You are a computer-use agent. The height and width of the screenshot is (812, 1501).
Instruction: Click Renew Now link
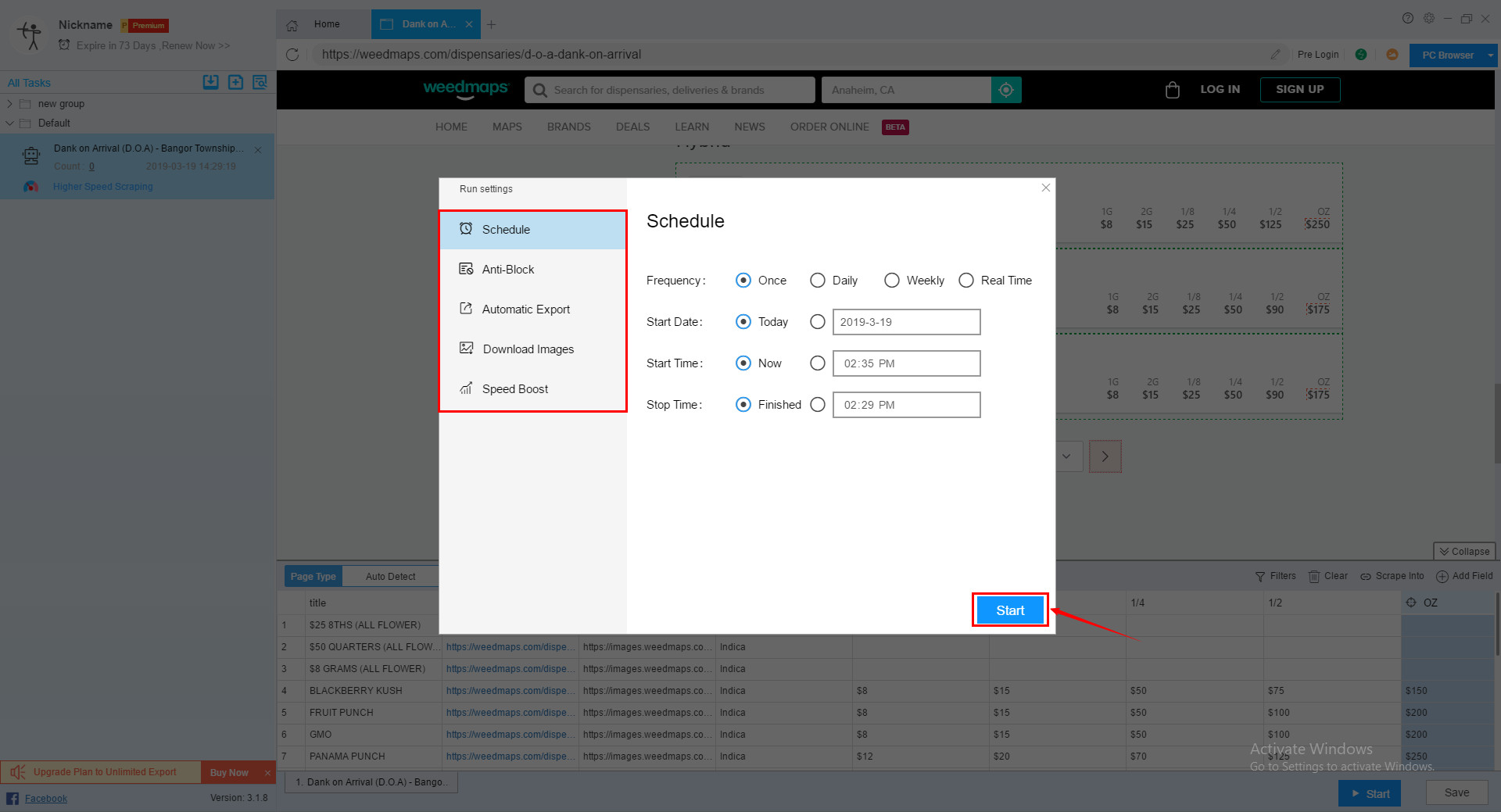[196, 46]
